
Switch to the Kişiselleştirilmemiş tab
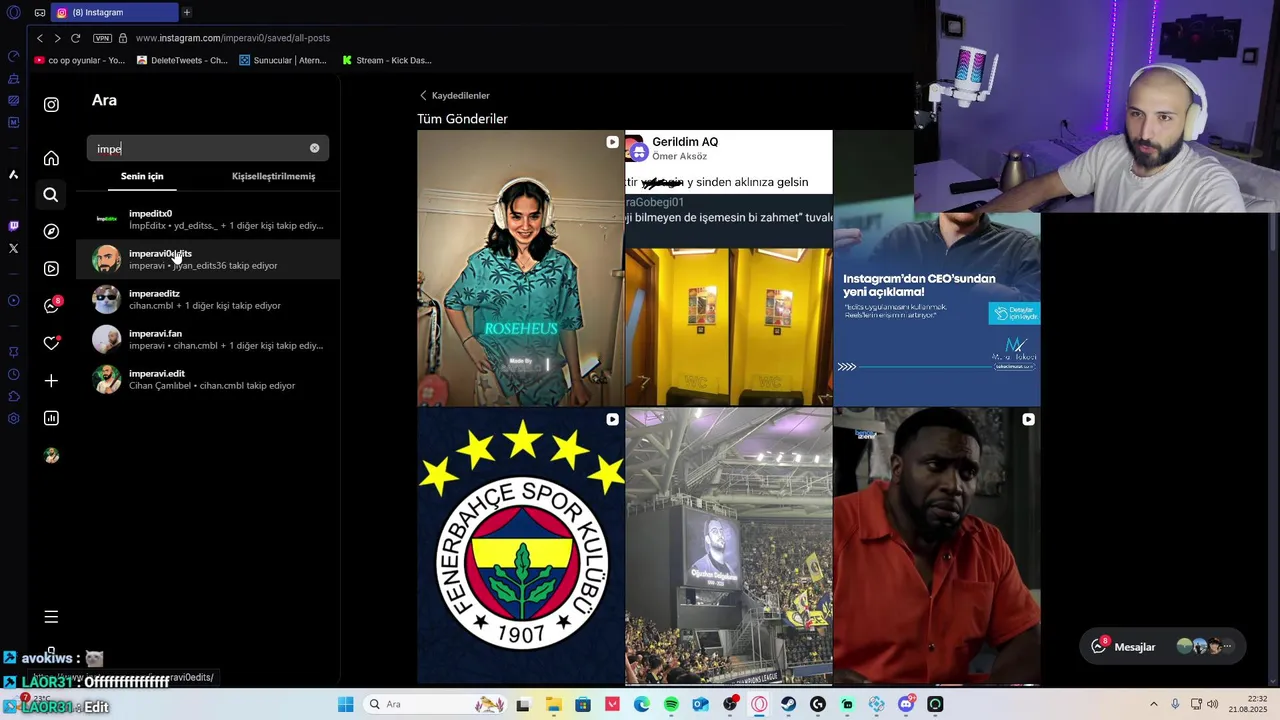273,176
